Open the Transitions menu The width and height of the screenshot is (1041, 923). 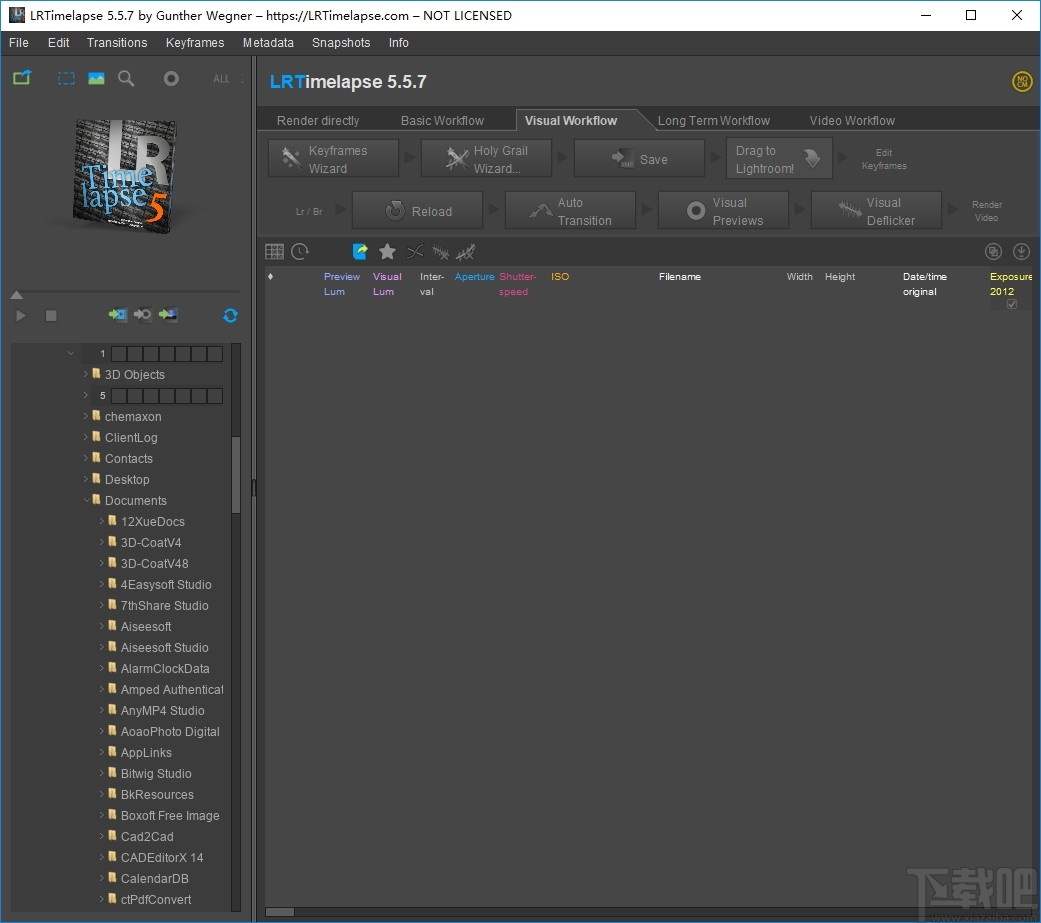pyautogui.click(x=117, y=42)
